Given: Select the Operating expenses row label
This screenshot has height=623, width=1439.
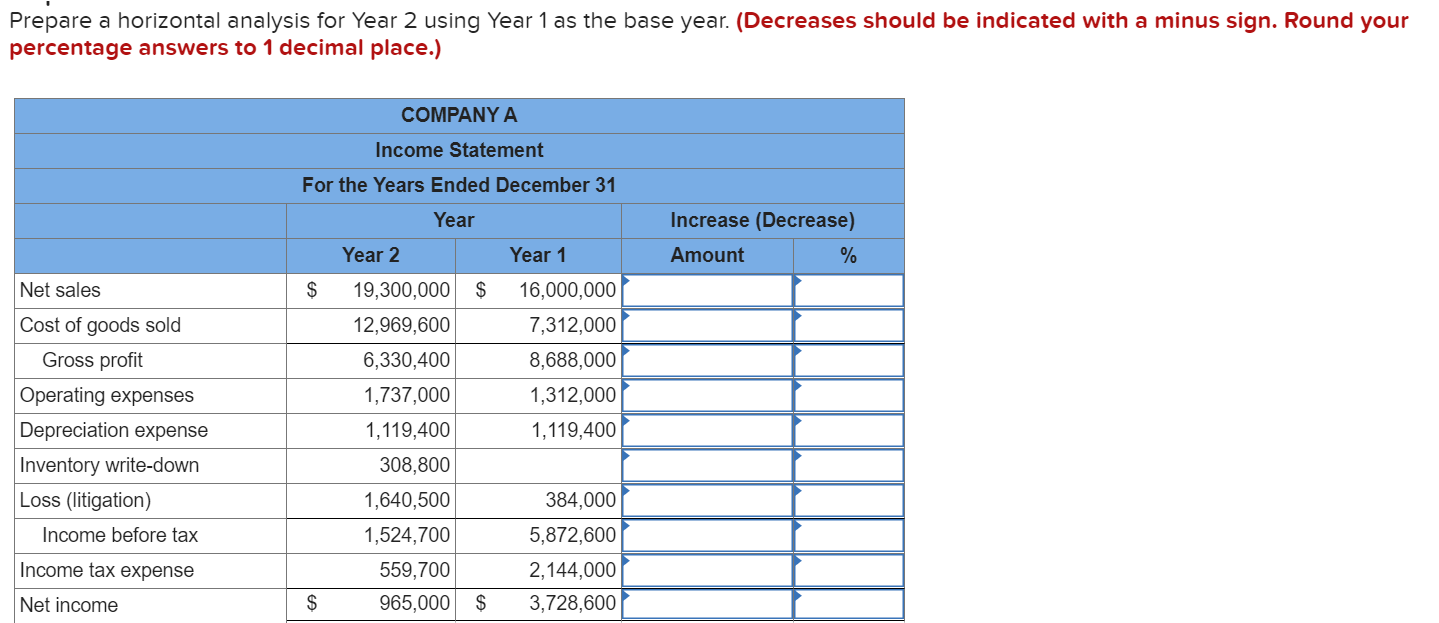Looking at the screenshot, I should 107,395.
